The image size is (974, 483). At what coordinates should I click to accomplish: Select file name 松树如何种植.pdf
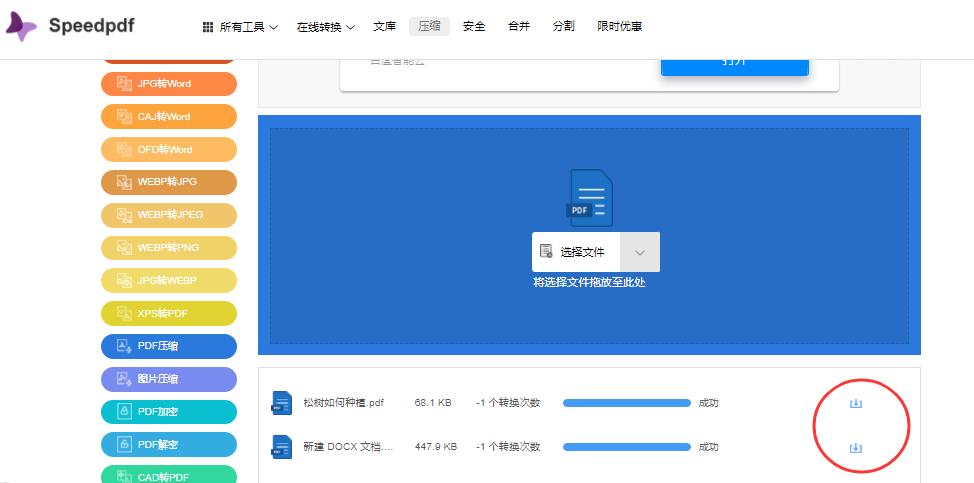(344, 403)
